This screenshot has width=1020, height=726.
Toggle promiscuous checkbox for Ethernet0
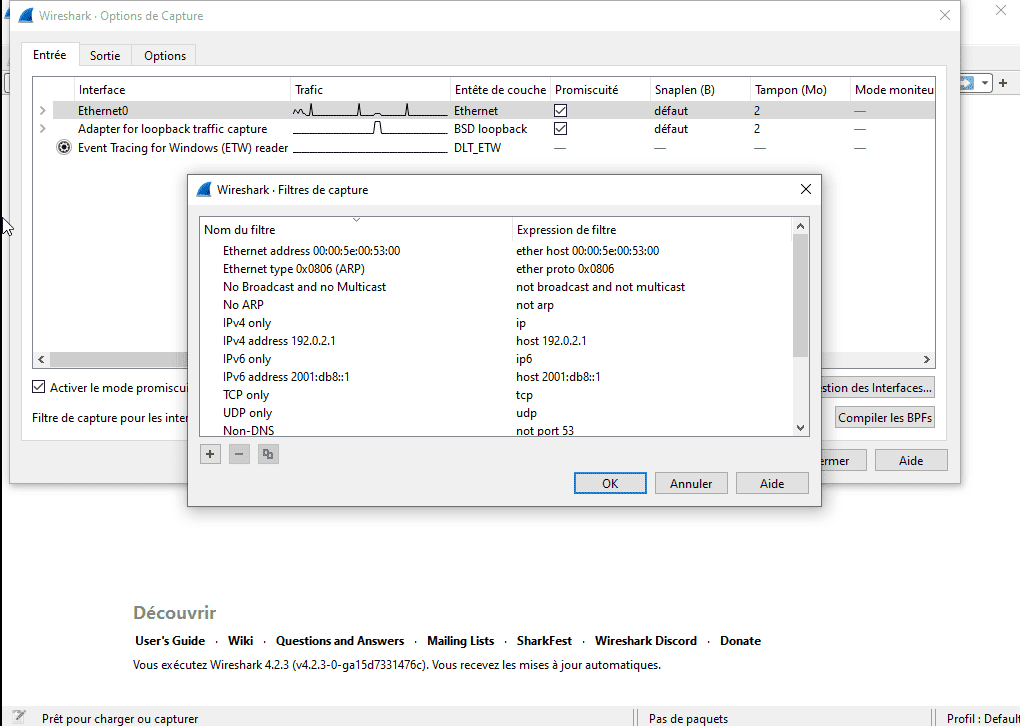point(560,111)
